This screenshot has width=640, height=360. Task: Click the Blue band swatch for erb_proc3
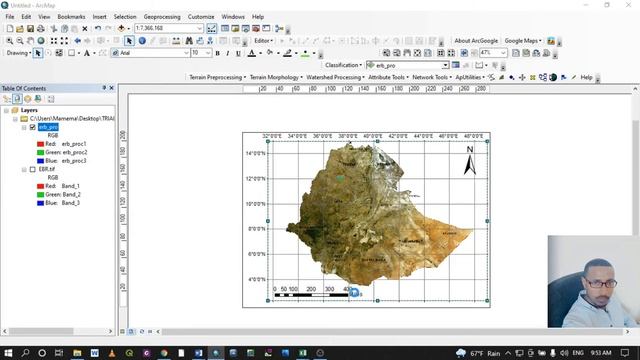pyautogui.click(x=40, y=161)
